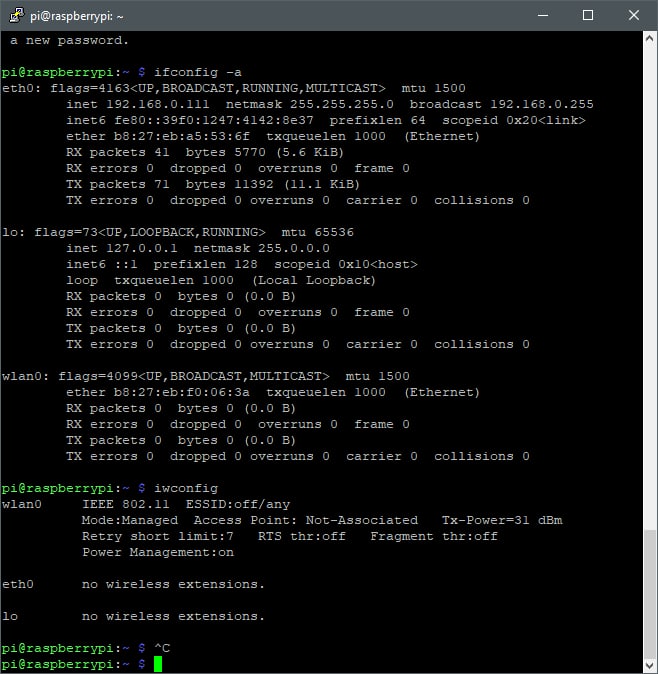This screenshot has height=674, width=658.
Task: Click the 'Power Management:on' text
Action: 158,552
